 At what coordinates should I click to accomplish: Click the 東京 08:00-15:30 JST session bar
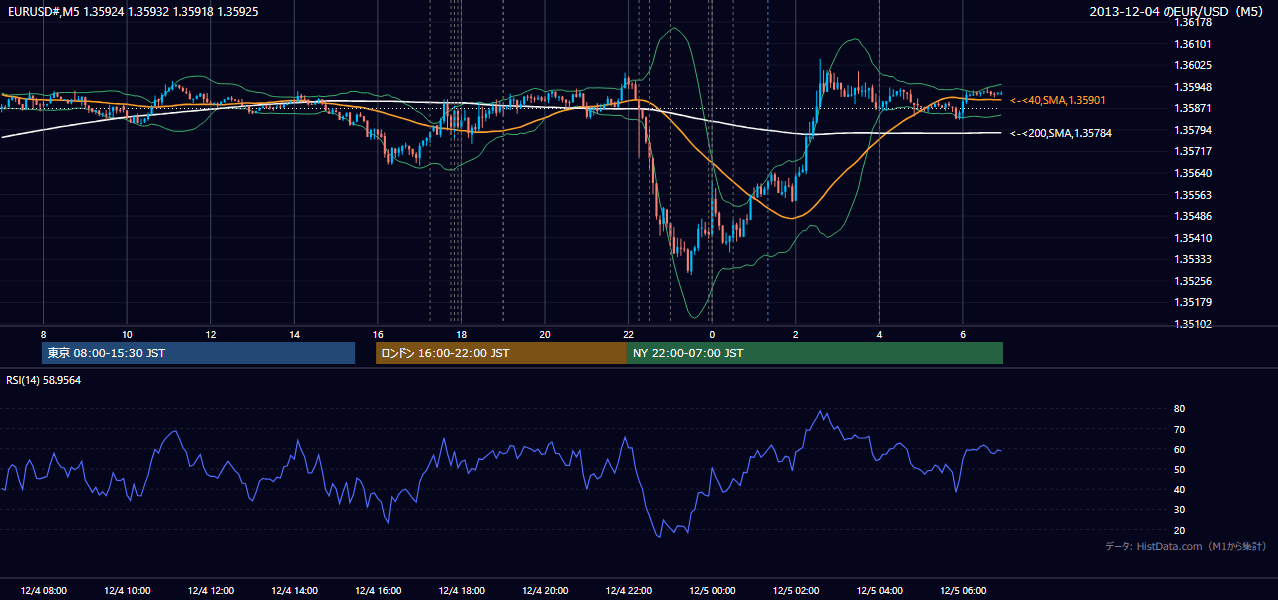point(198,353)
